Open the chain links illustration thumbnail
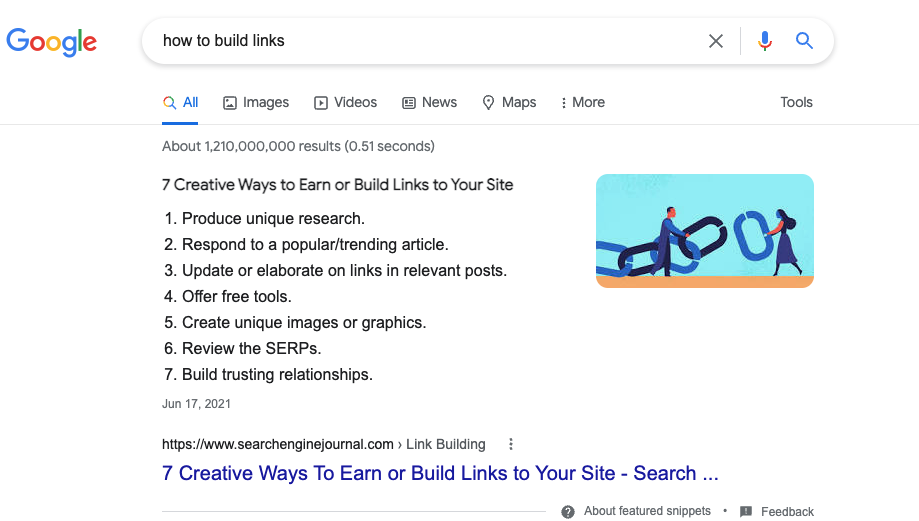 pos(704,231)
